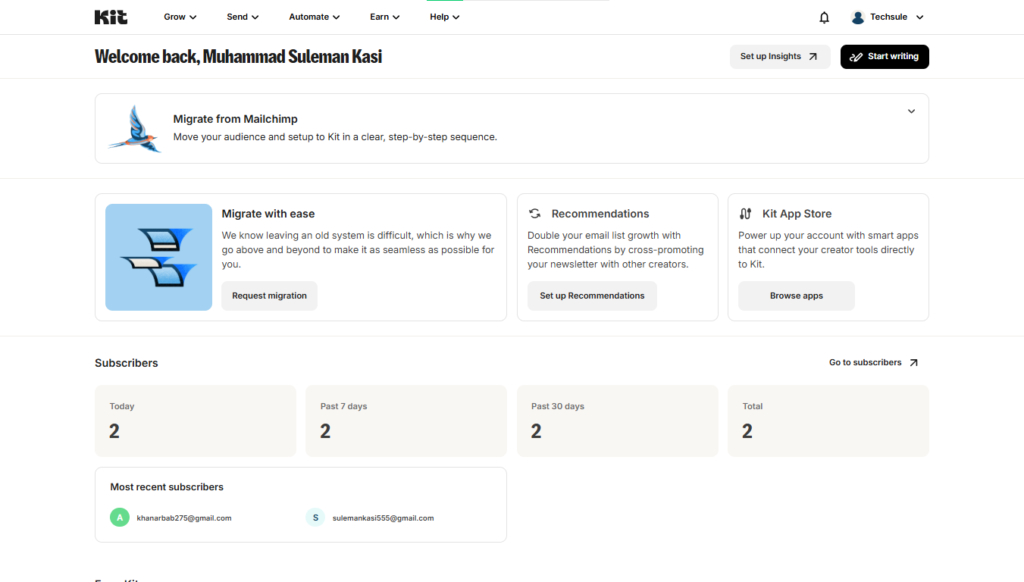Screen dimensions: 1024x582
Task: Click the Migrate from Mailchimp heading
Action: pyautogui.click(x=235, y=119)
